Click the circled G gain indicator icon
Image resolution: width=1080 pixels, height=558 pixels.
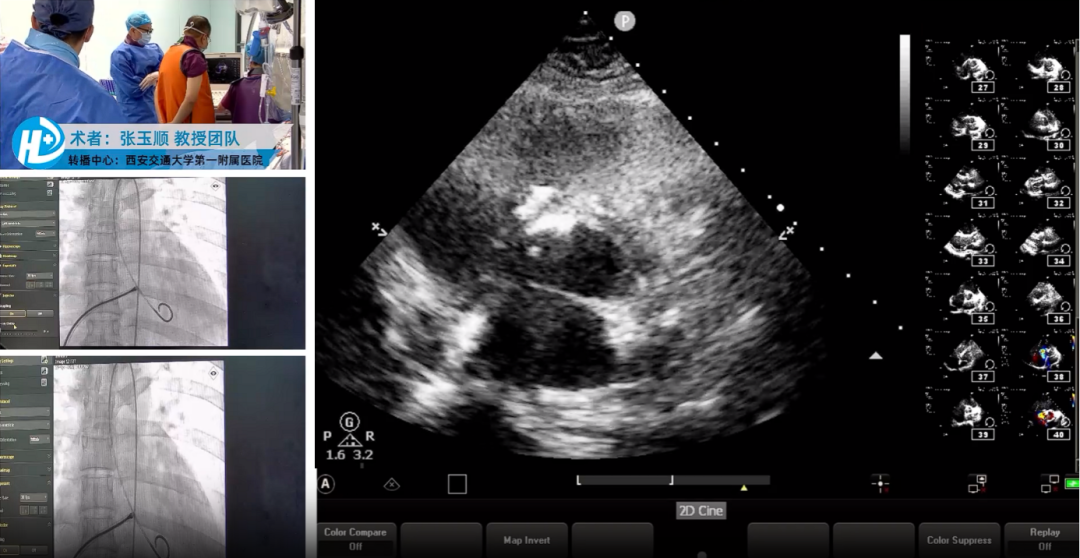tap(349, 421)
